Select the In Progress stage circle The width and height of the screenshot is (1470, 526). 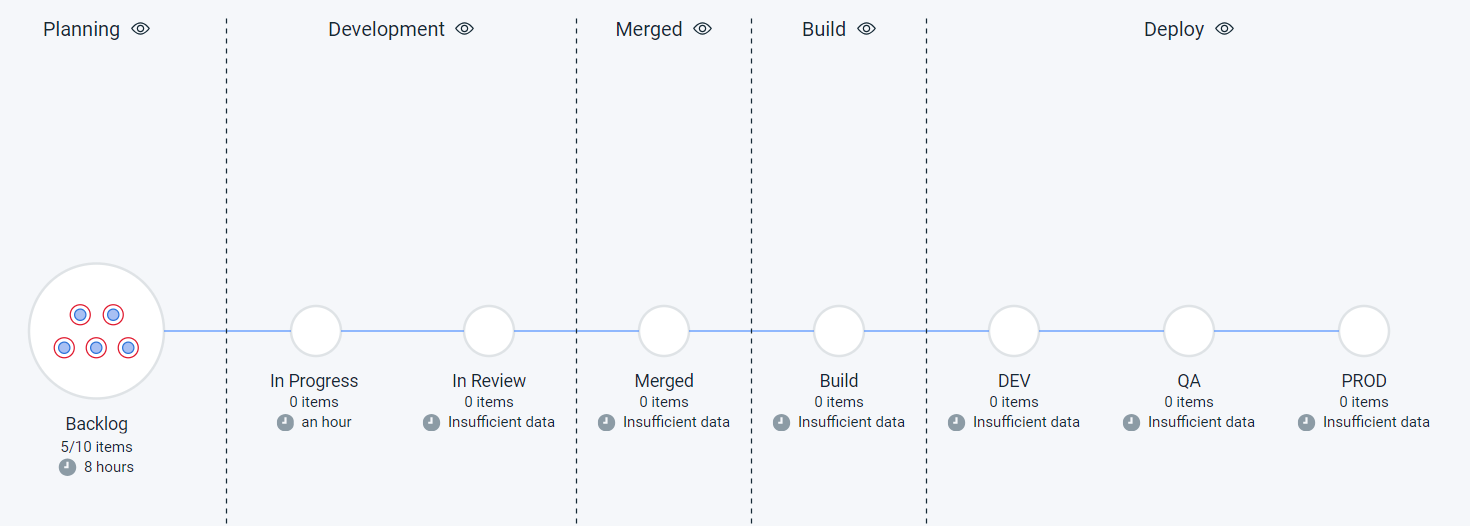316,331
